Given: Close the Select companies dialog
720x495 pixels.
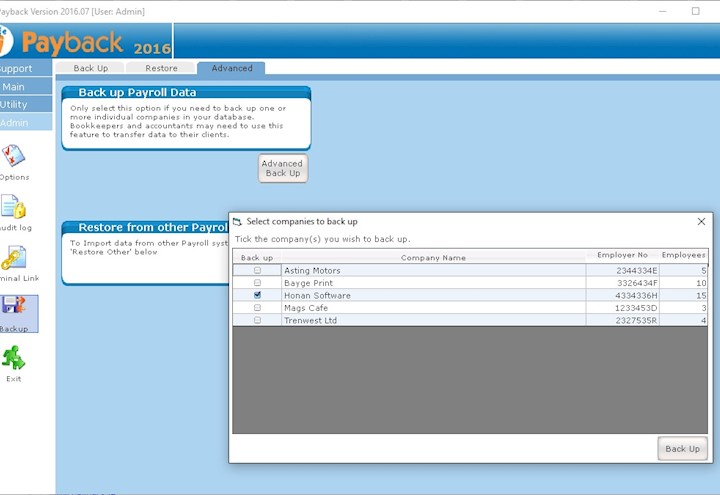Looking at the screenshot, I should 701,221.
